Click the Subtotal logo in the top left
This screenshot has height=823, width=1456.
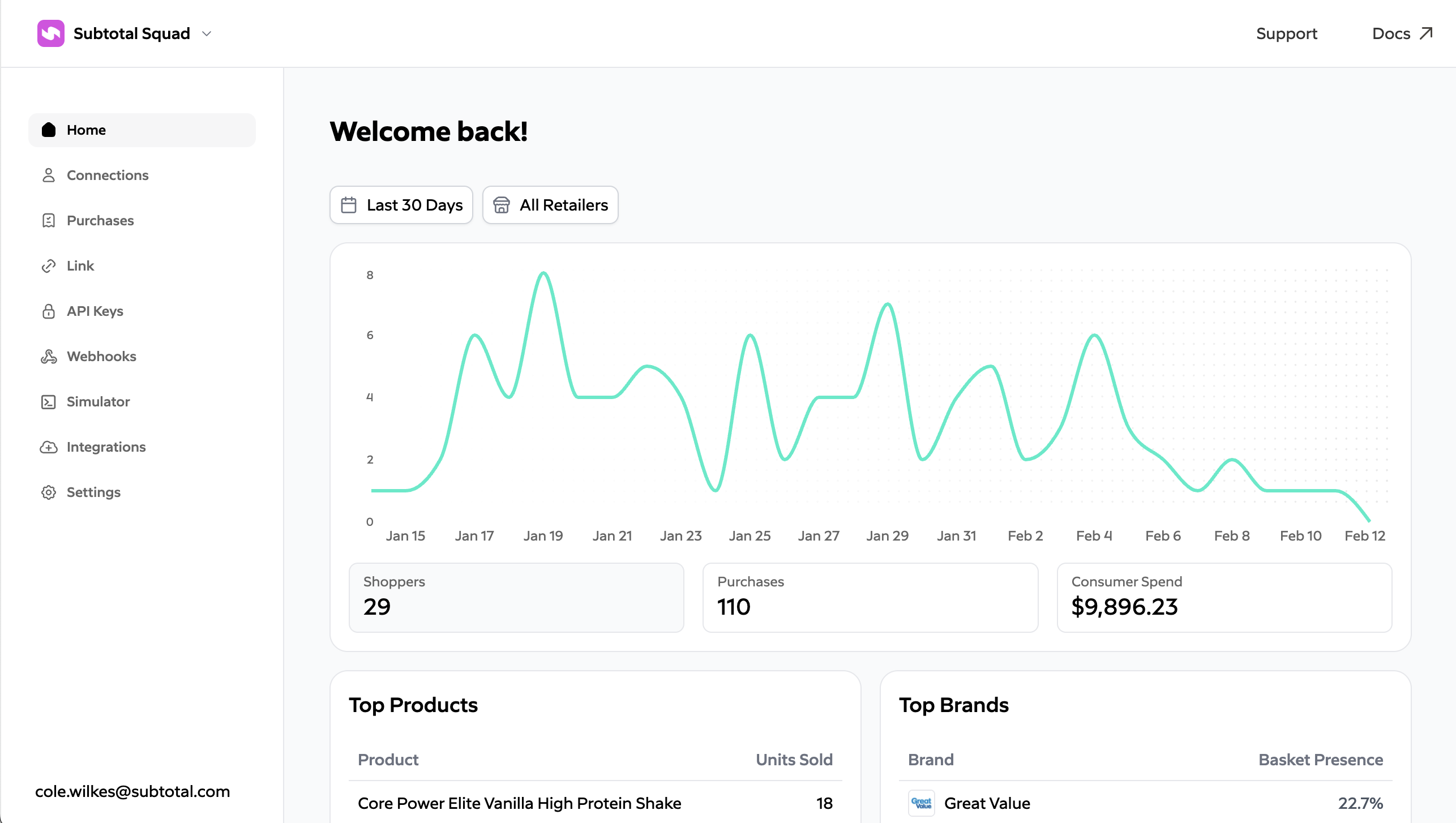[x=50, y=33]
